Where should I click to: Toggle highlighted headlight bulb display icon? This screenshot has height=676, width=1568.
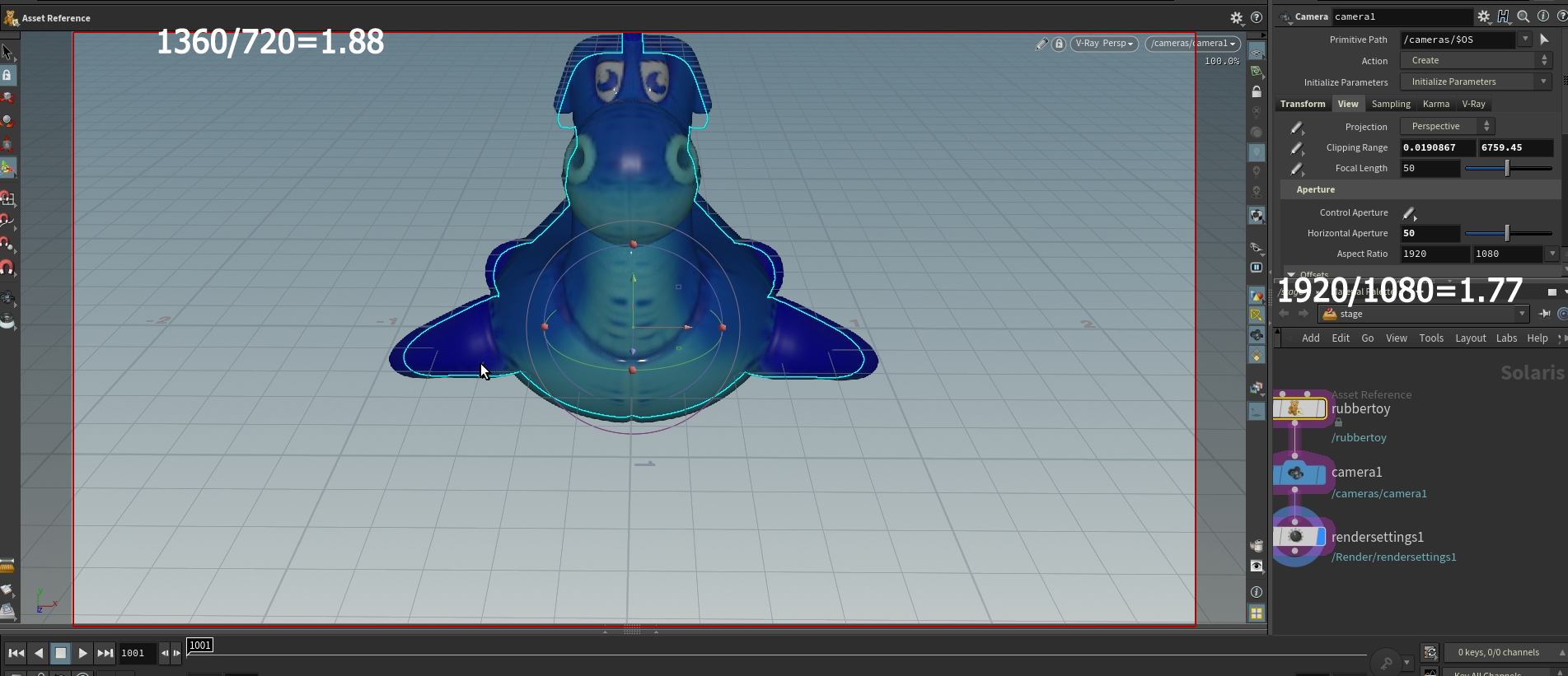(x=1257, y=152)
